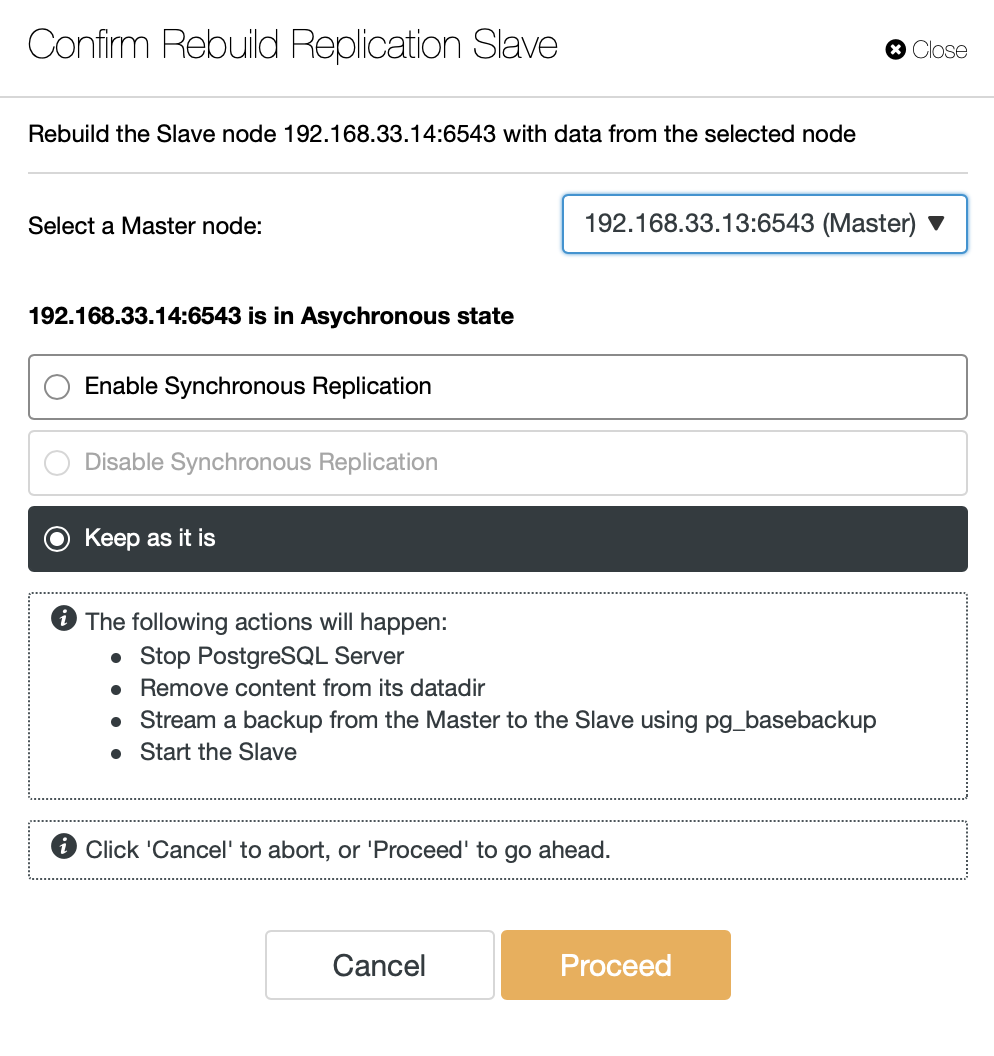The height and width of the screenshot is (1056, 994).
Task: Click the 'Select a Master node:' label
Action: 145,226
